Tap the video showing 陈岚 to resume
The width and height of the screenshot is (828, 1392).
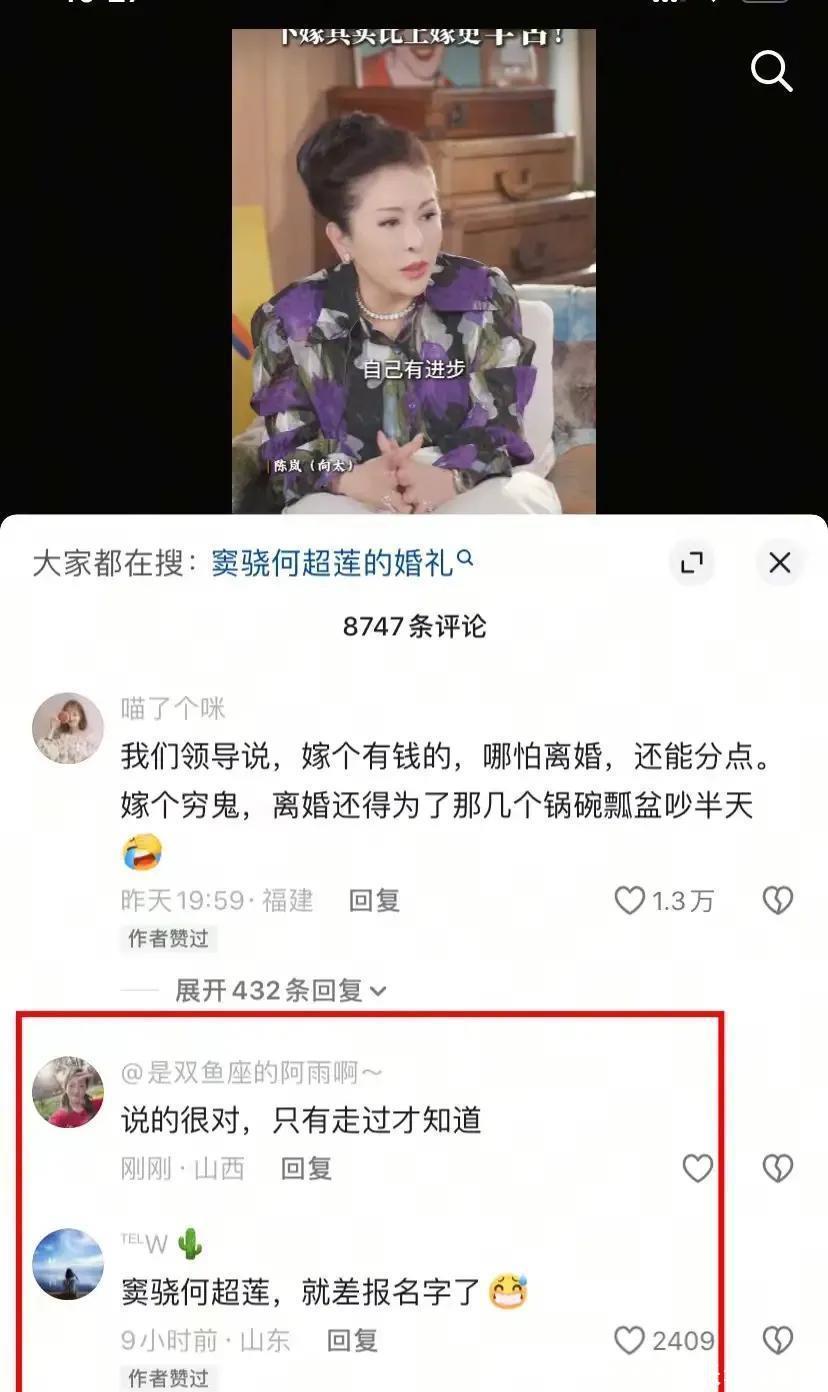click(414, 271)
